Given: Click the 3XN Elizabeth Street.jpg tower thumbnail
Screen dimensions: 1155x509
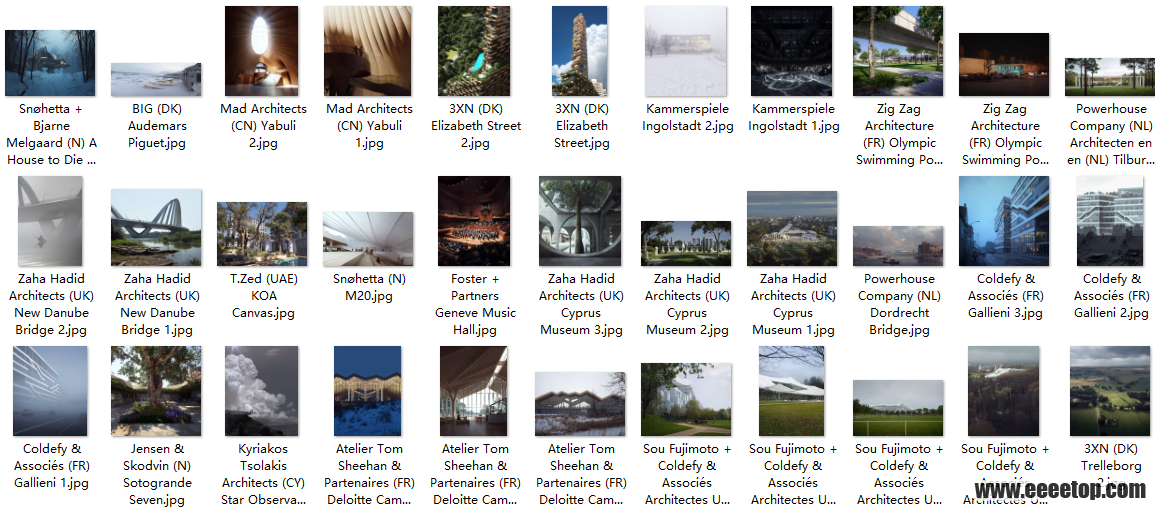Looking at the screenshot, I should point(580,51).
